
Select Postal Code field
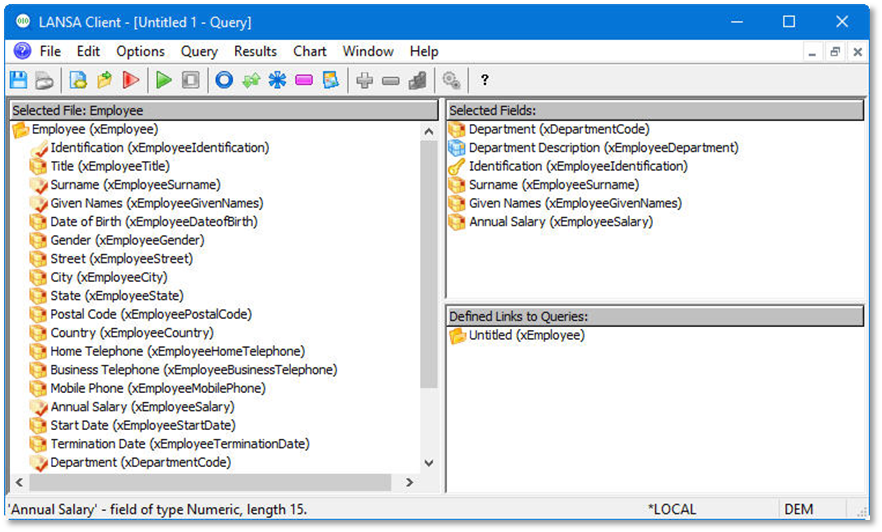tap(151, 315)
